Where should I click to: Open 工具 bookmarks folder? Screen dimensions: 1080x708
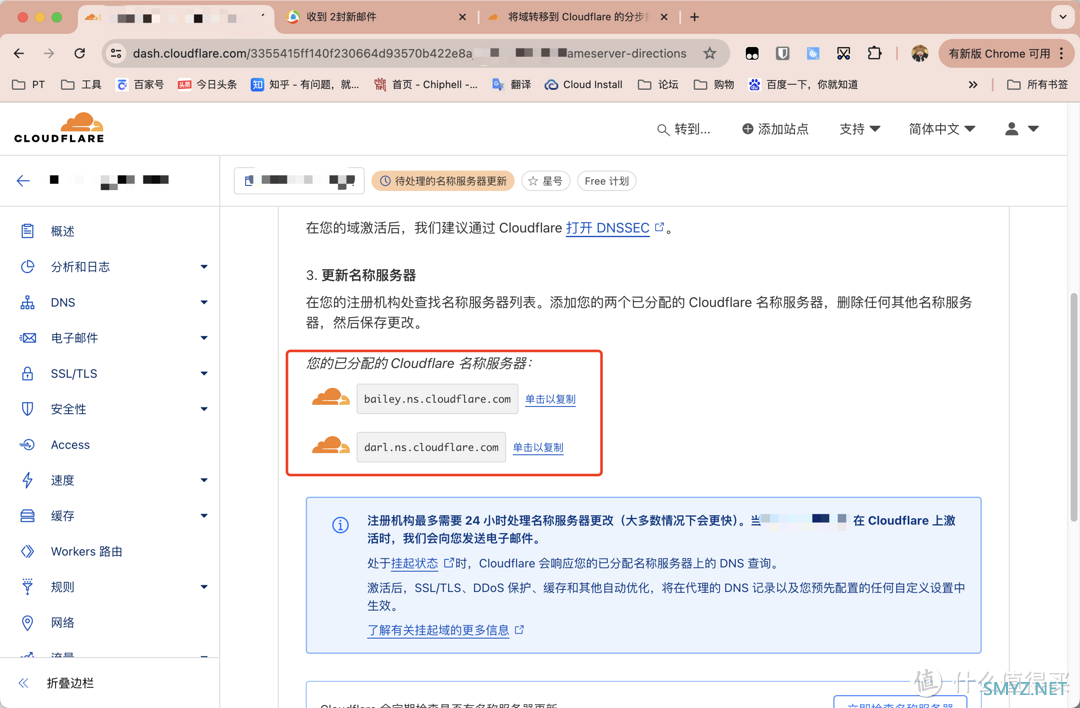[x=81, y=85]
